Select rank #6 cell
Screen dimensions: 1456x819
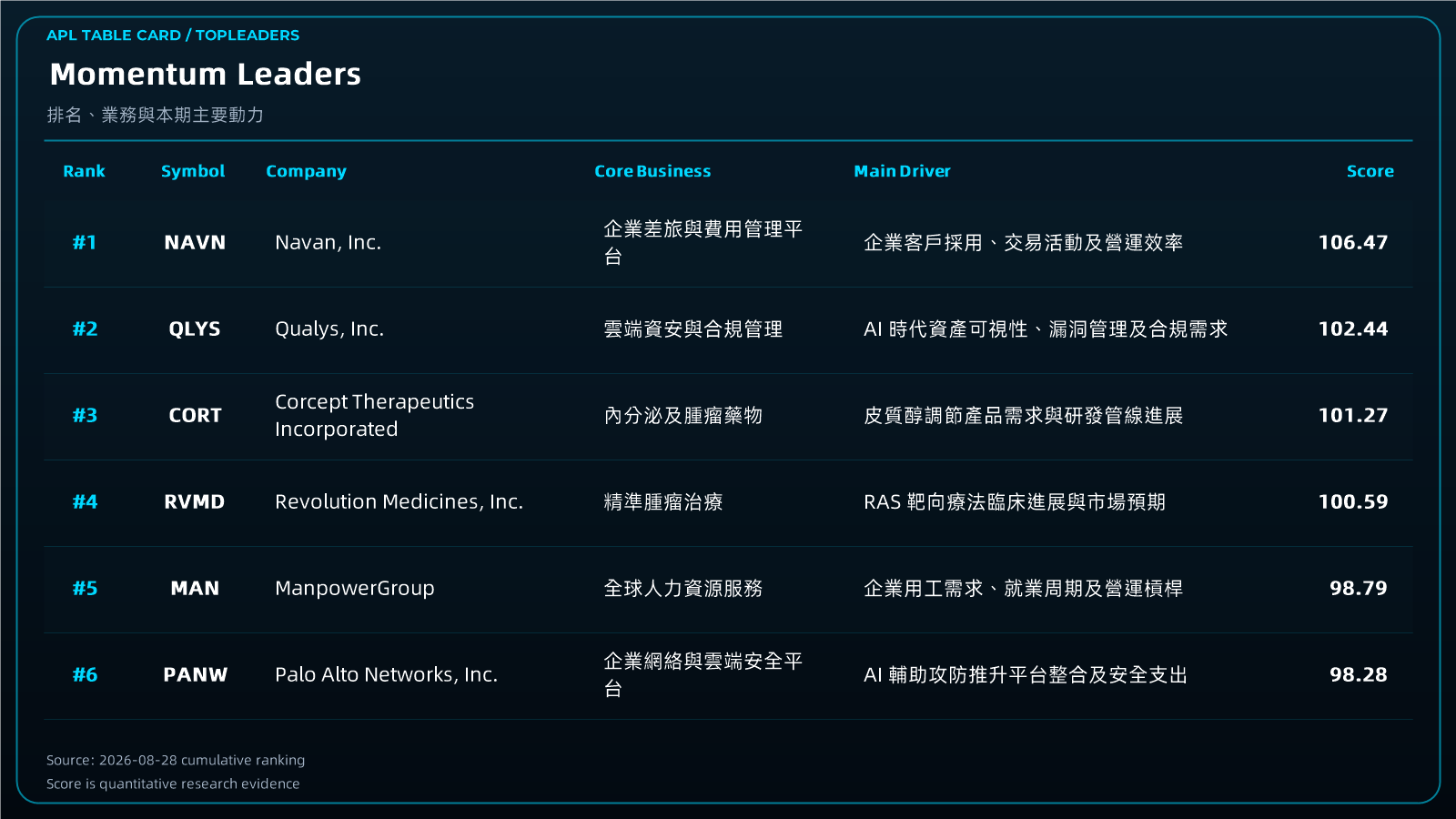pyautogui.click(x=85, y=675)
